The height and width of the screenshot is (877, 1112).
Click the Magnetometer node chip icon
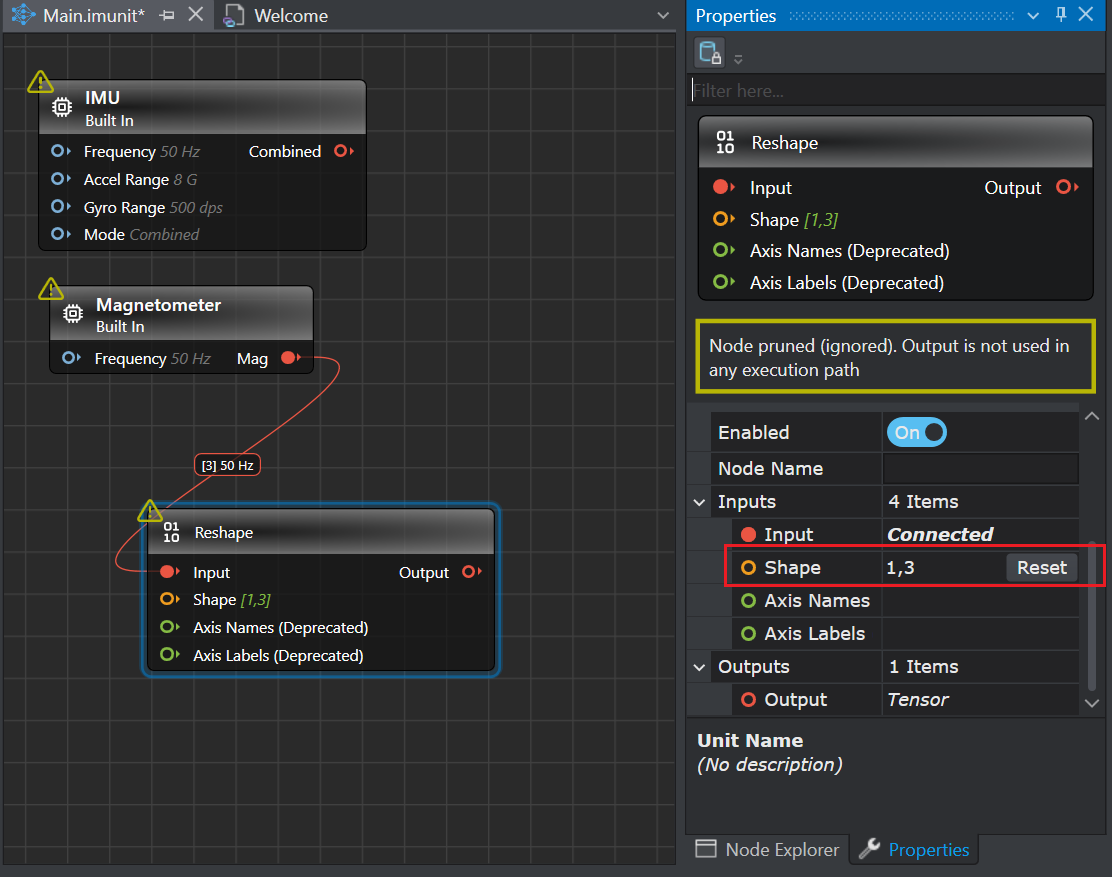tap(72, 313)
